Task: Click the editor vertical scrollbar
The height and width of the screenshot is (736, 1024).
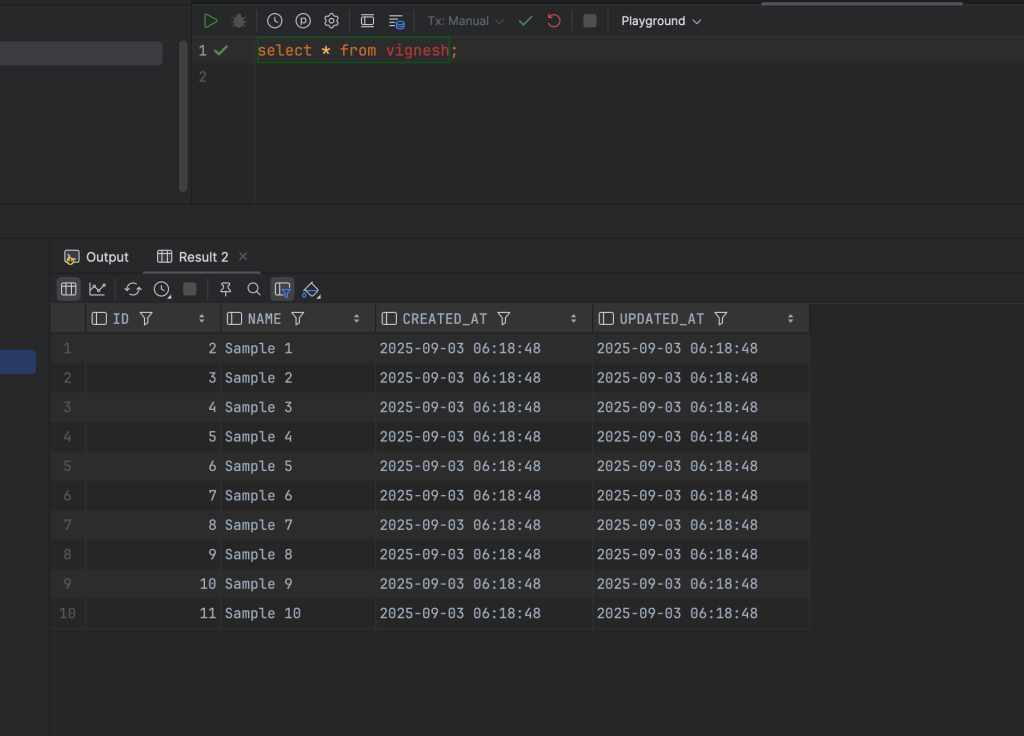Action: [183, 115]
